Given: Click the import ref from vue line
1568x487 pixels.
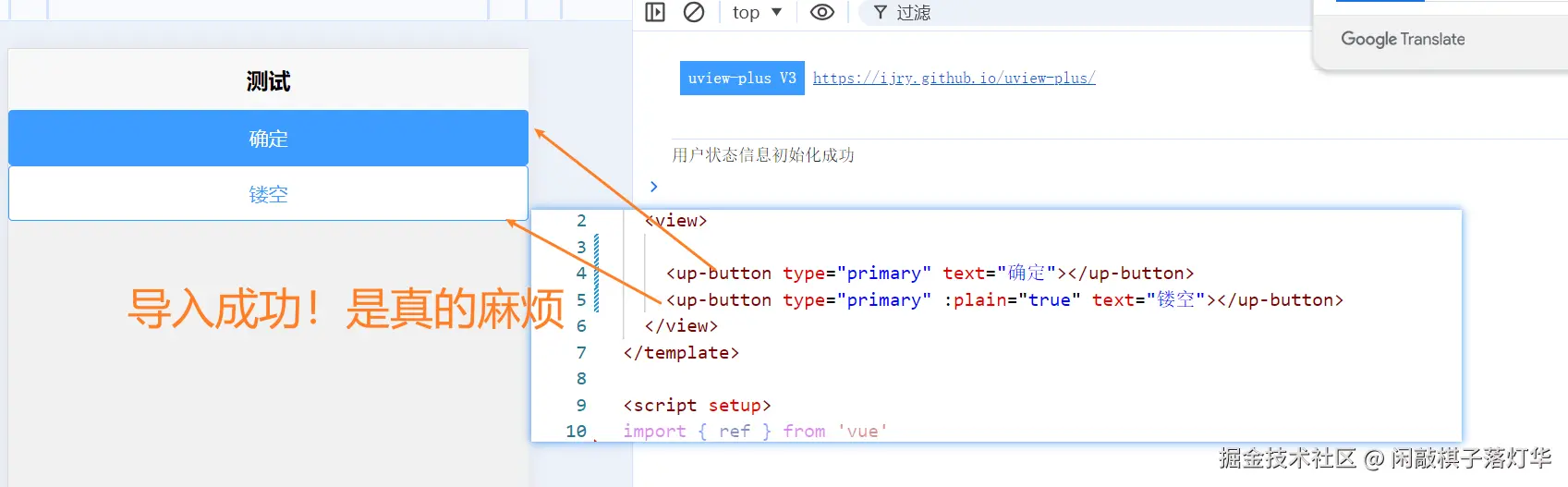Looking at the screenshot, I should 755,432.
